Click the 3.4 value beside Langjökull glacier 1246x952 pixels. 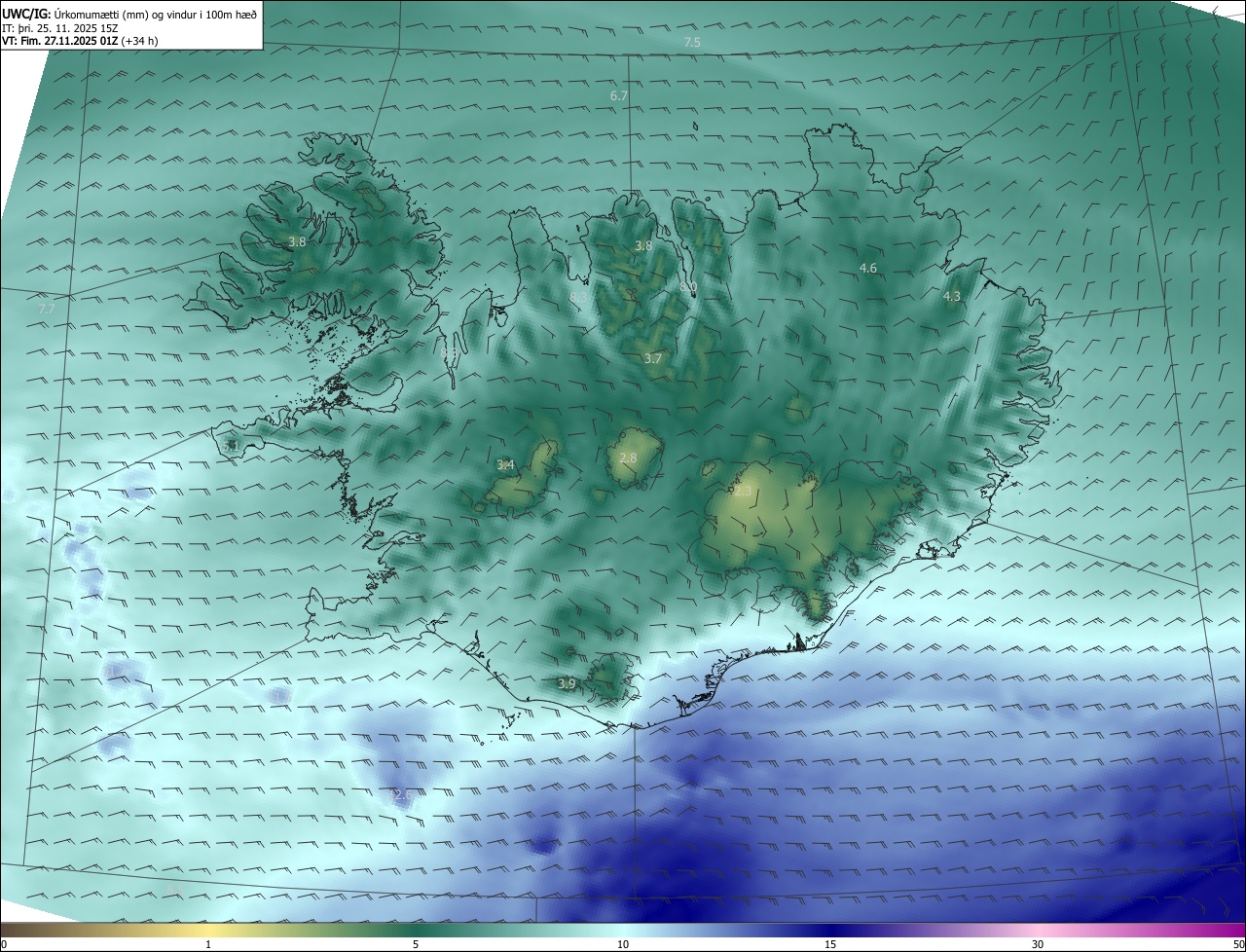coord(505,465)
